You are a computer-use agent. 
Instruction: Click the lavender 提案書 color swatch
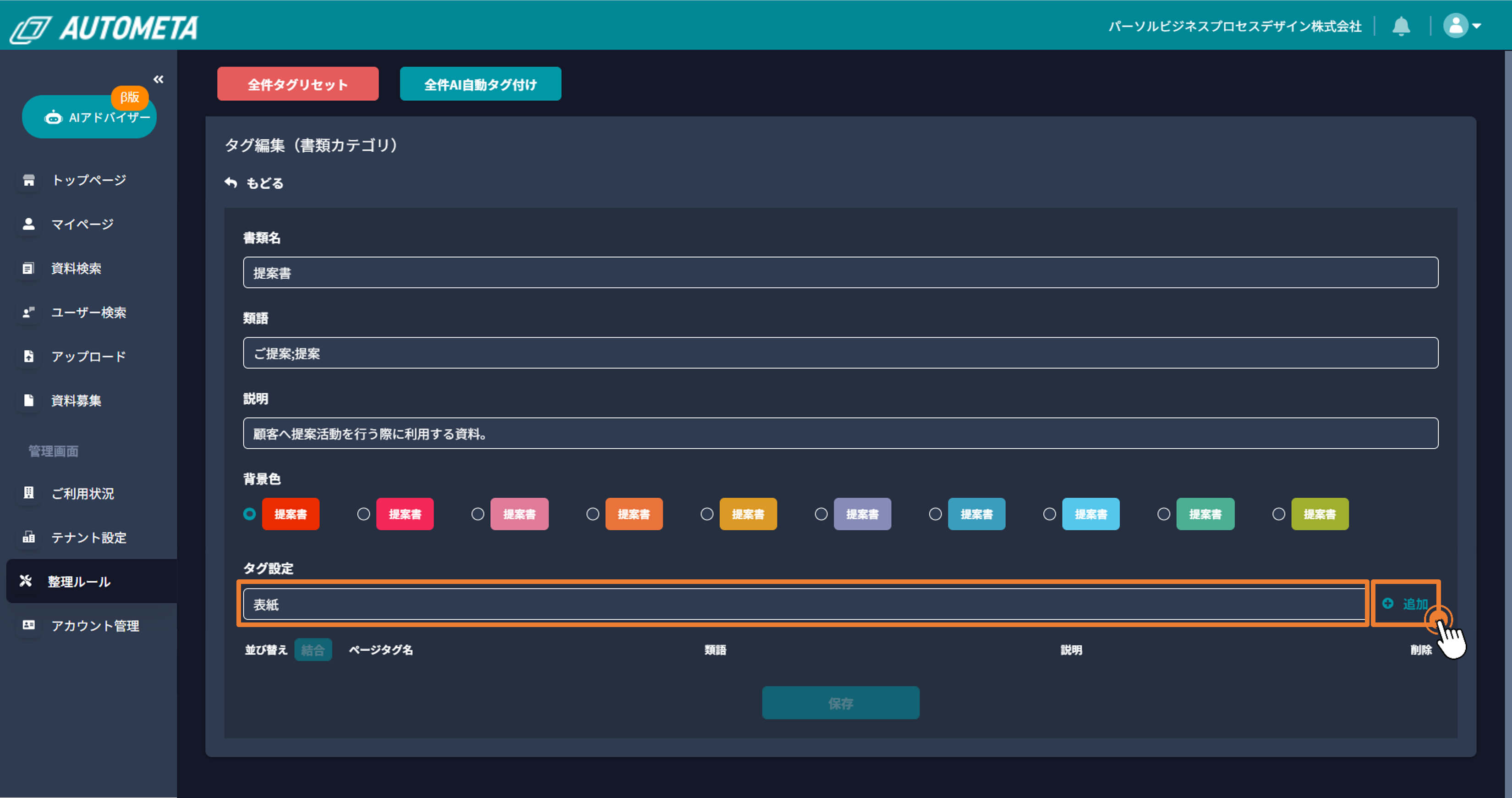pyautogui.click(x=862, y=514)
